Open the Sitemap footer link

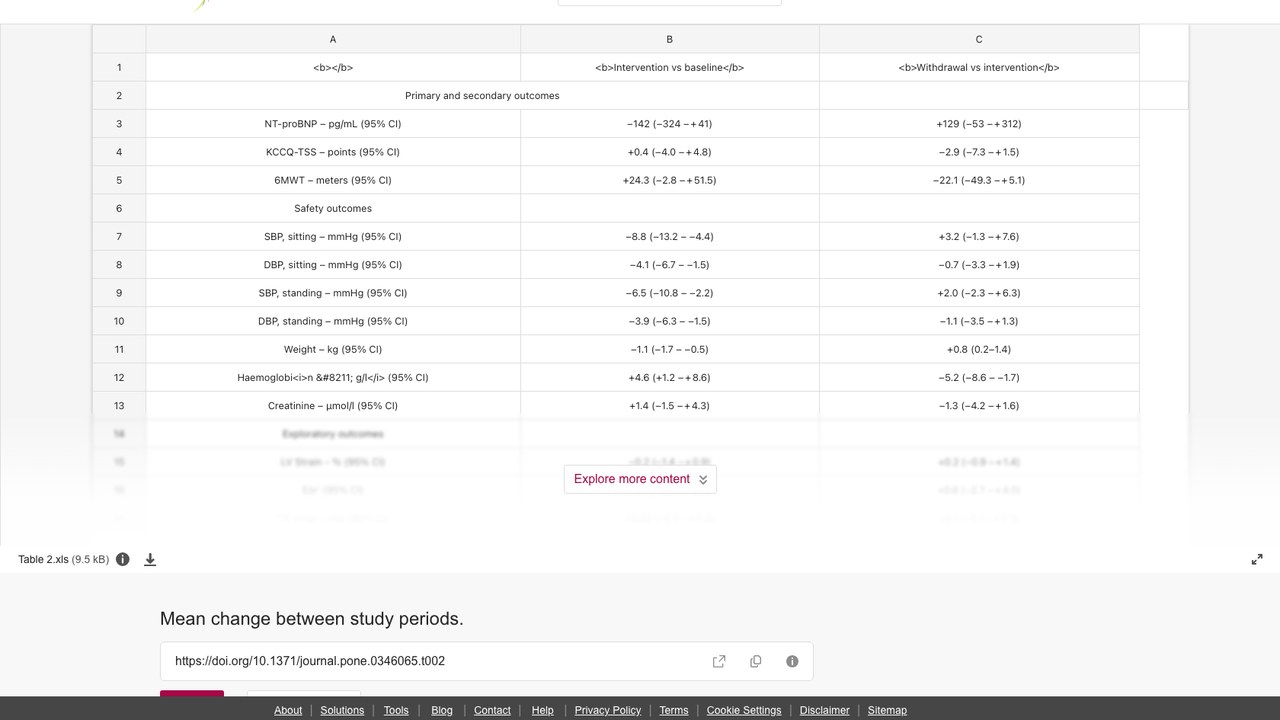click(x=887, y=710)
